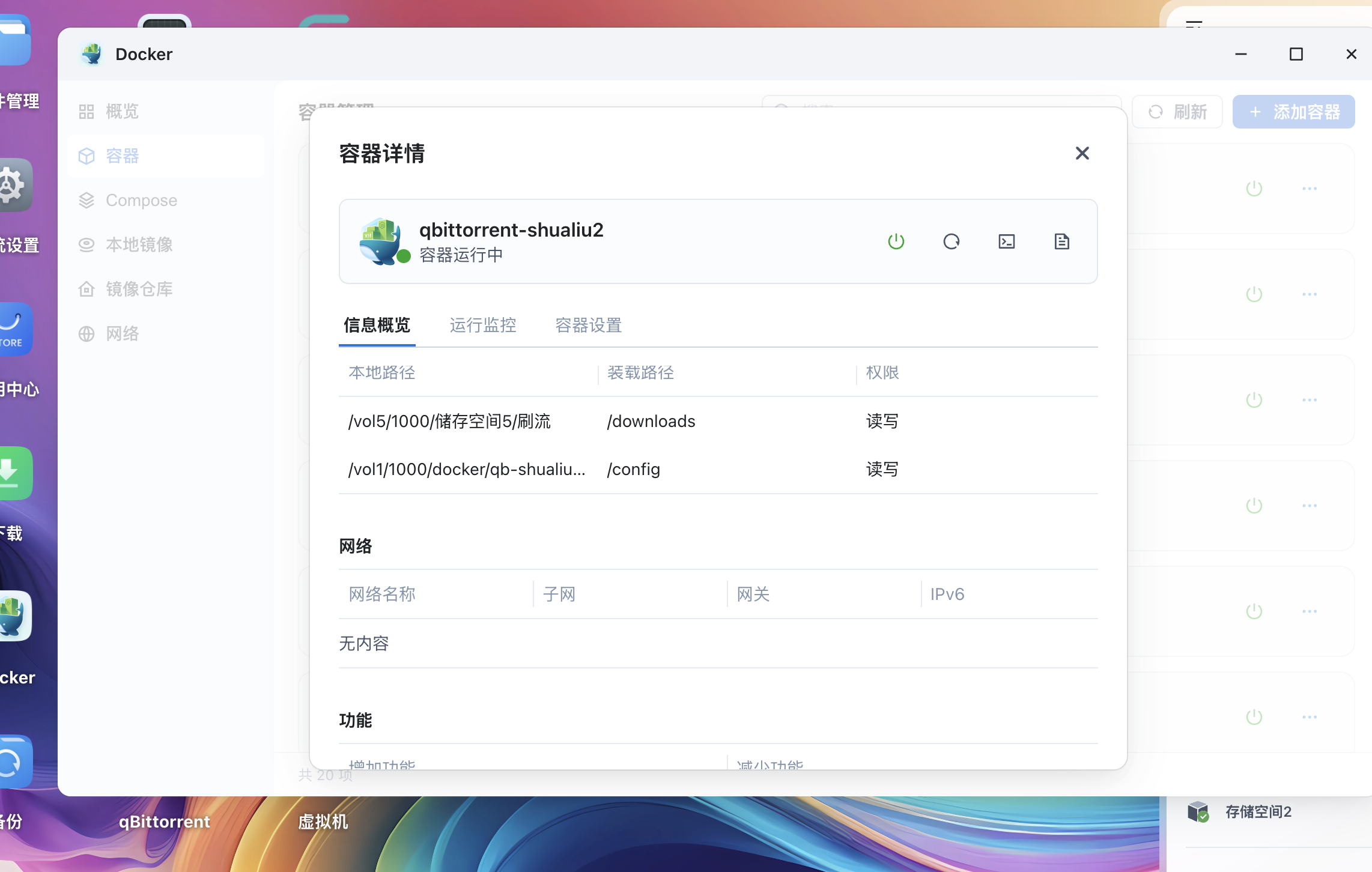Screen dimensions: 1372x872
Task: Open the app store icon in dock
Action: click(16, 329)
